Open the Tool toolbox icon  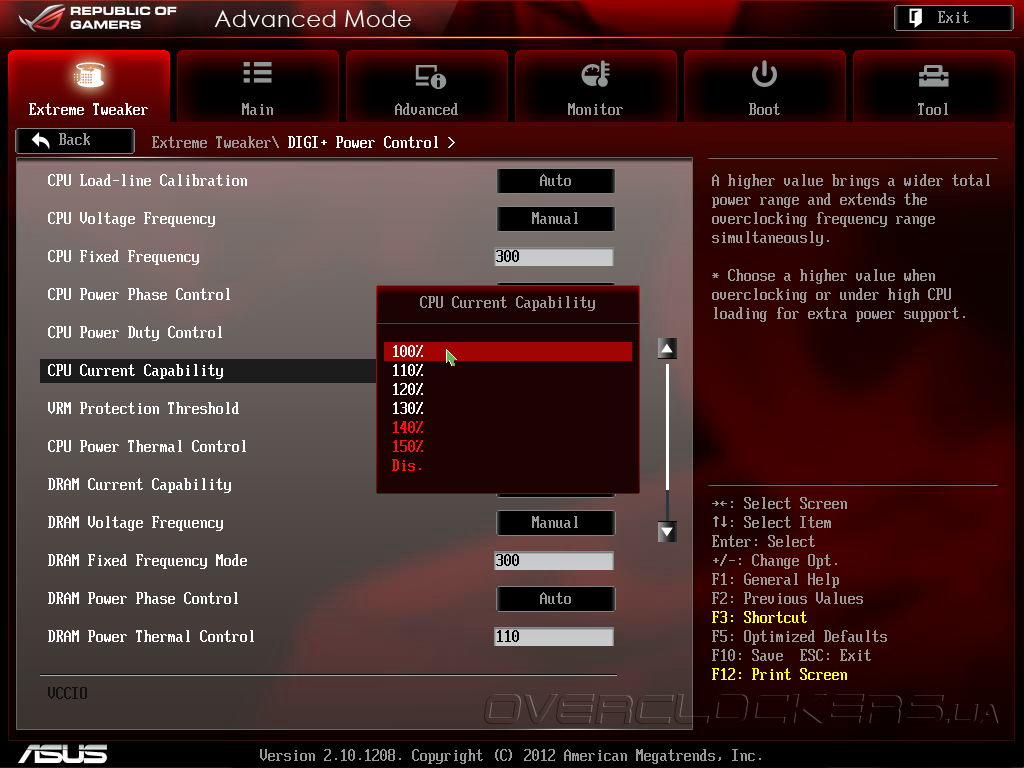(933, 76)
